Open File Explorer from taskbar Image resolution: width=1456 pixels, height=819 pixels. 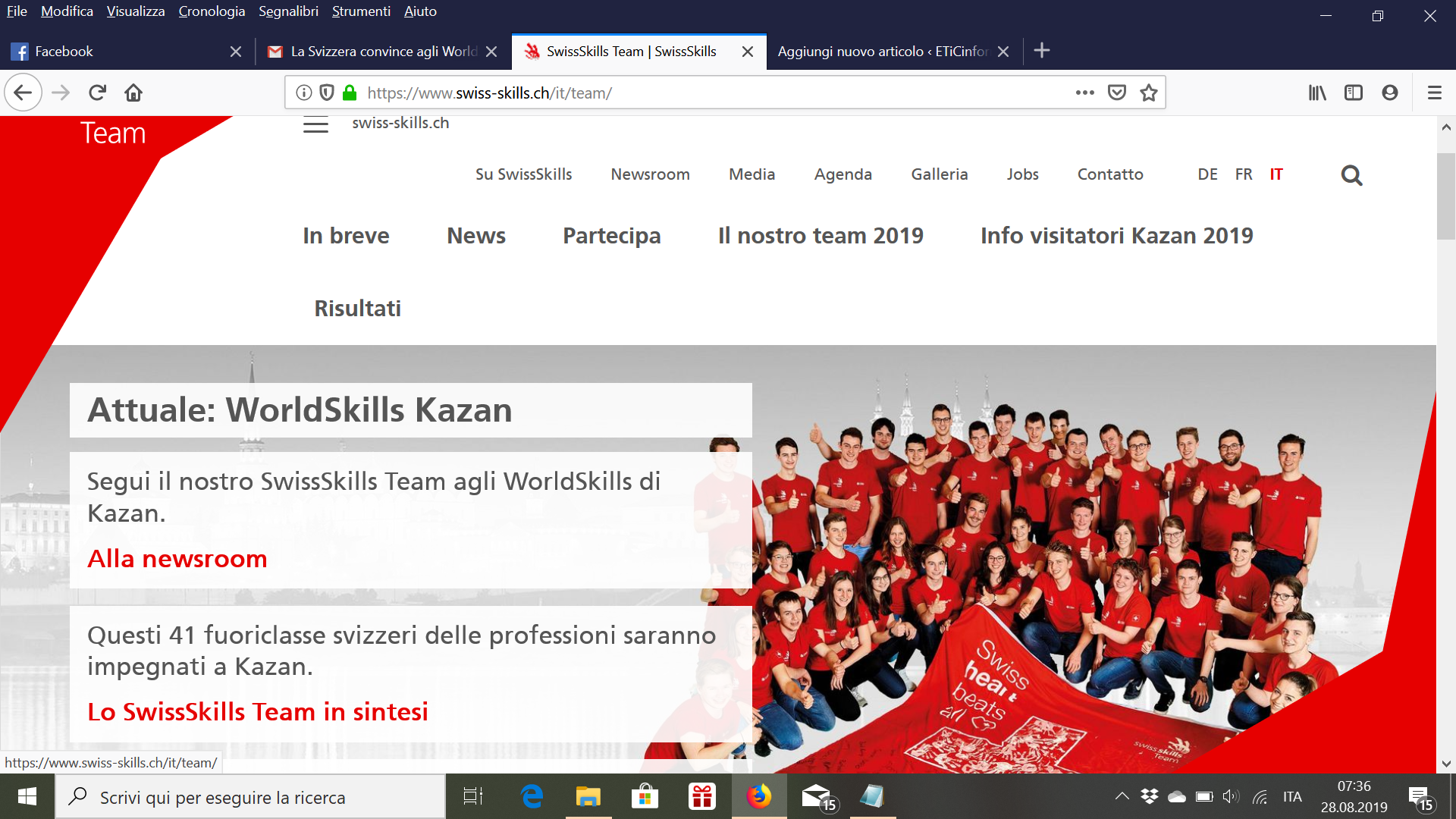click(588, 796)
